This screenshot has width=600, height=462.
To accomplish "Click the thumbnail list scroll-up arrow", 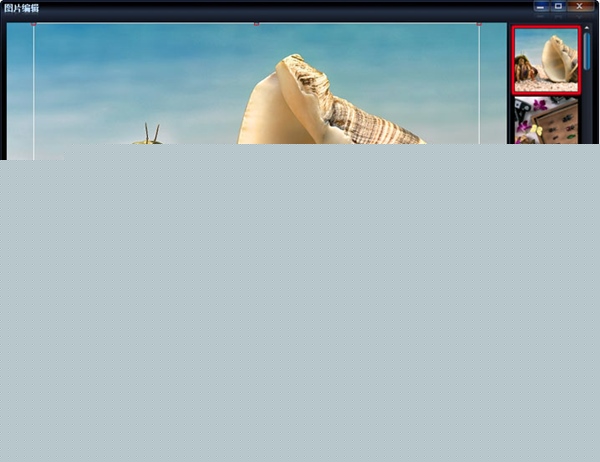I will (x=587, y=27).
